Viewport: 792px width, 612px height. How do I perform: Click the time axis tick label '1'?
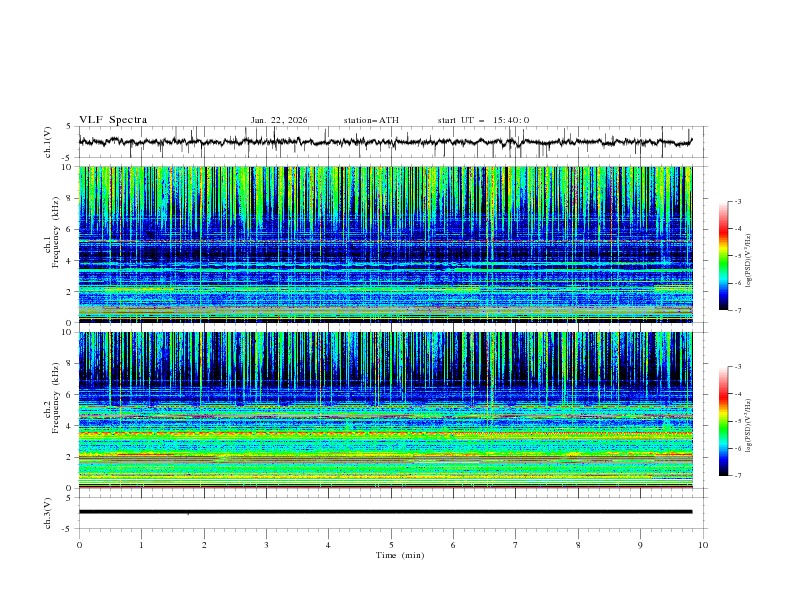pos(141,545)
